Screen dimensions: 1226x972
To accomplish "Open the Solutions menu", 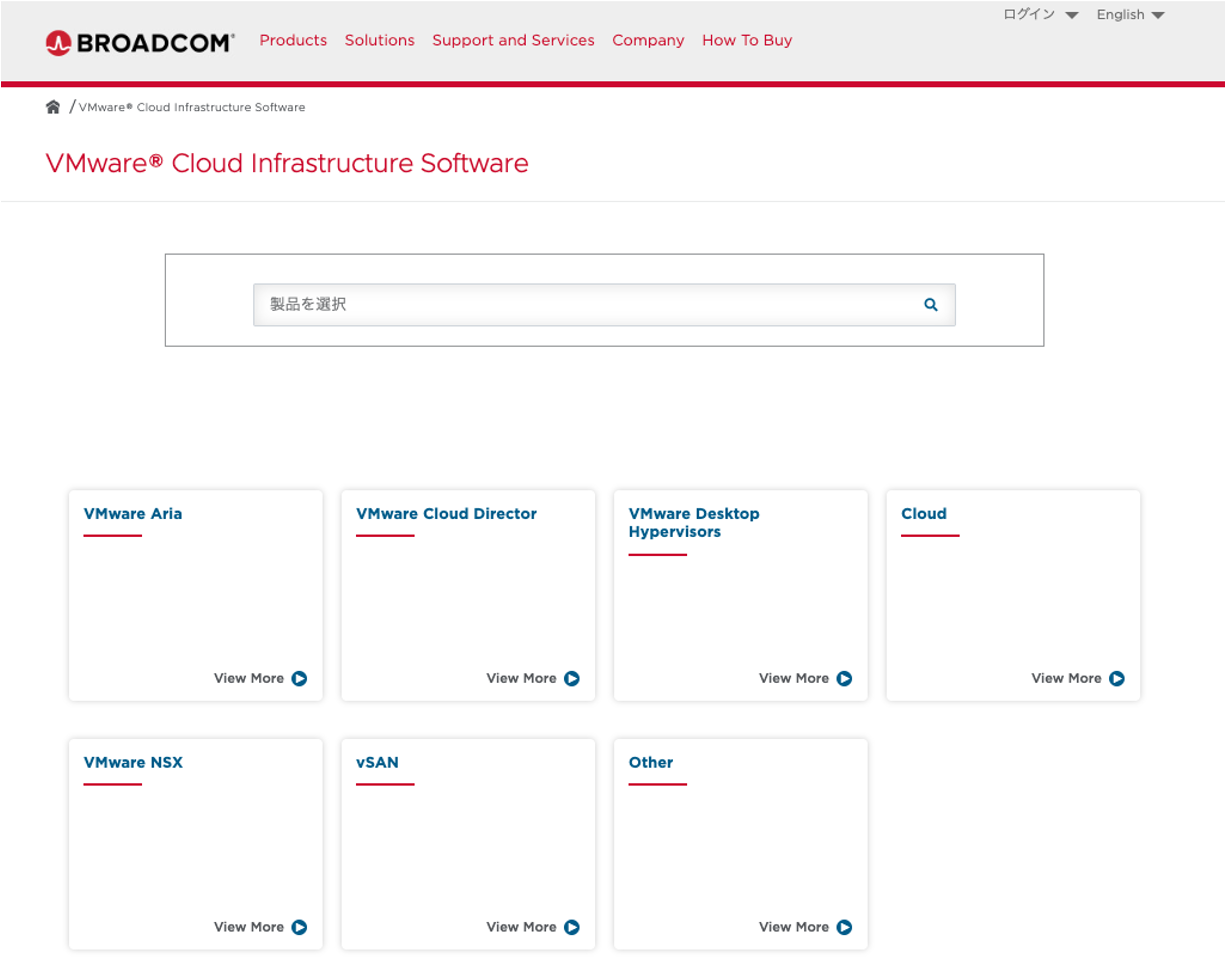I will point(379,40).
